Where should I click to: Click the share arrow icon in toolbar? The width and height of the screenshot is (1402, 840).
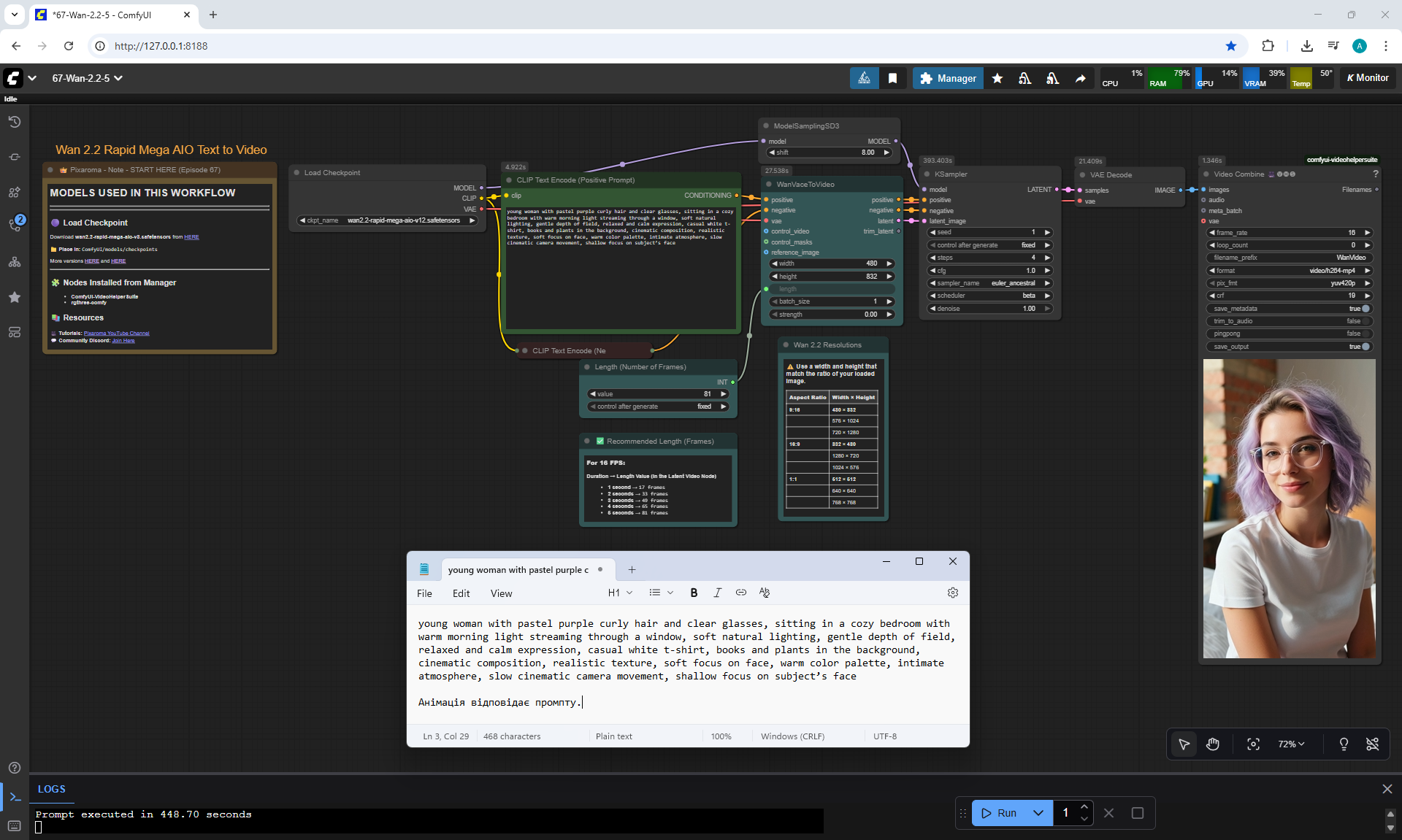coord(1080,78)
